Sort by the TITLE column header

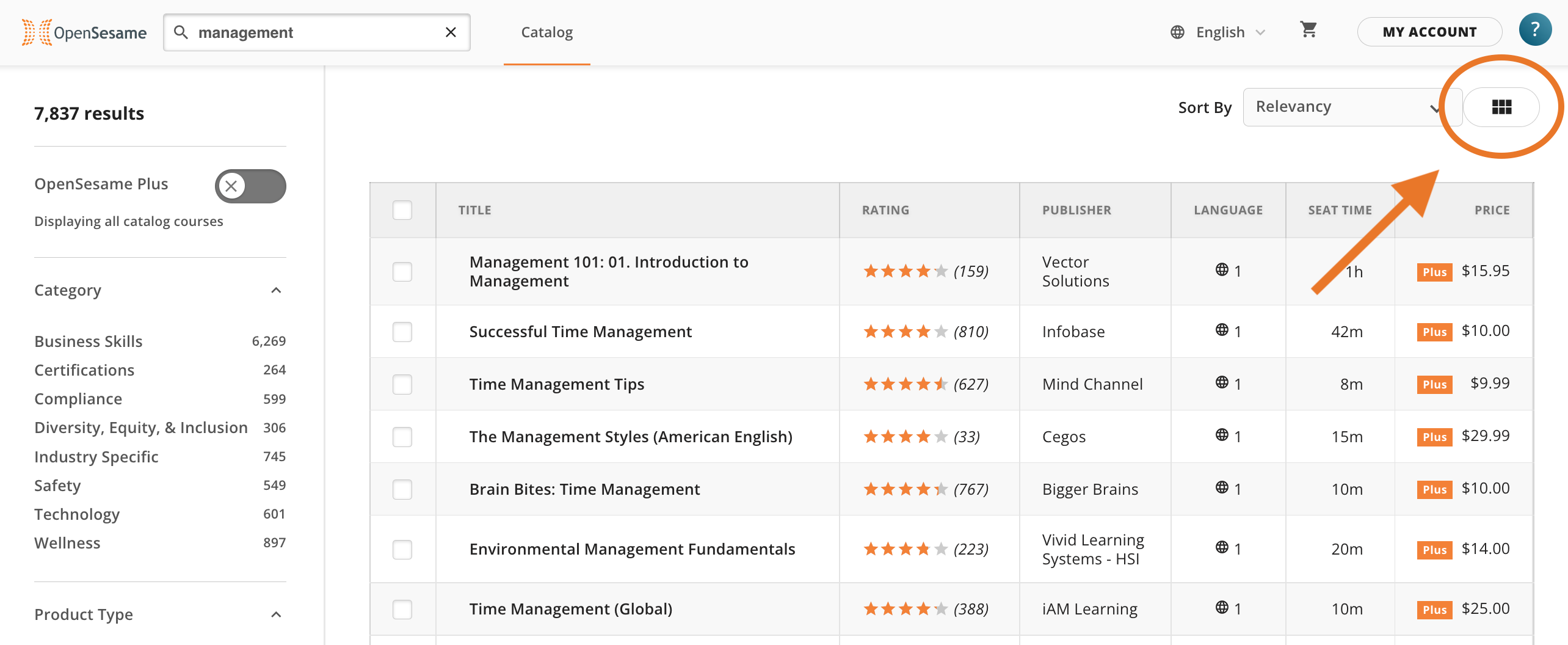click(x=474, y=210)
